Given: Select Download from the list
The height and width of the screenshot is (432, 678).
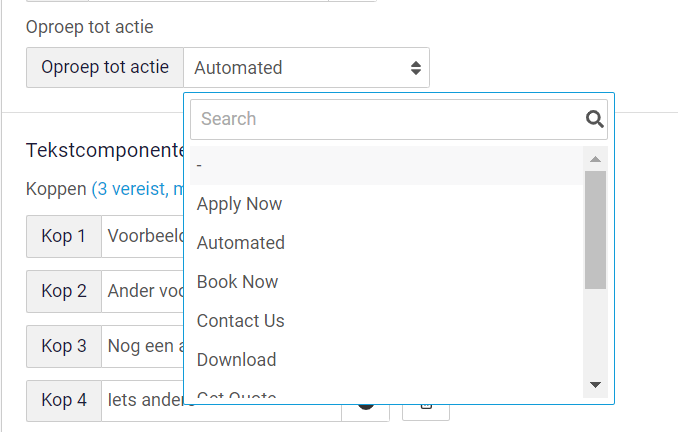Looking at the screenshot, I should click(x=387, y=360).
